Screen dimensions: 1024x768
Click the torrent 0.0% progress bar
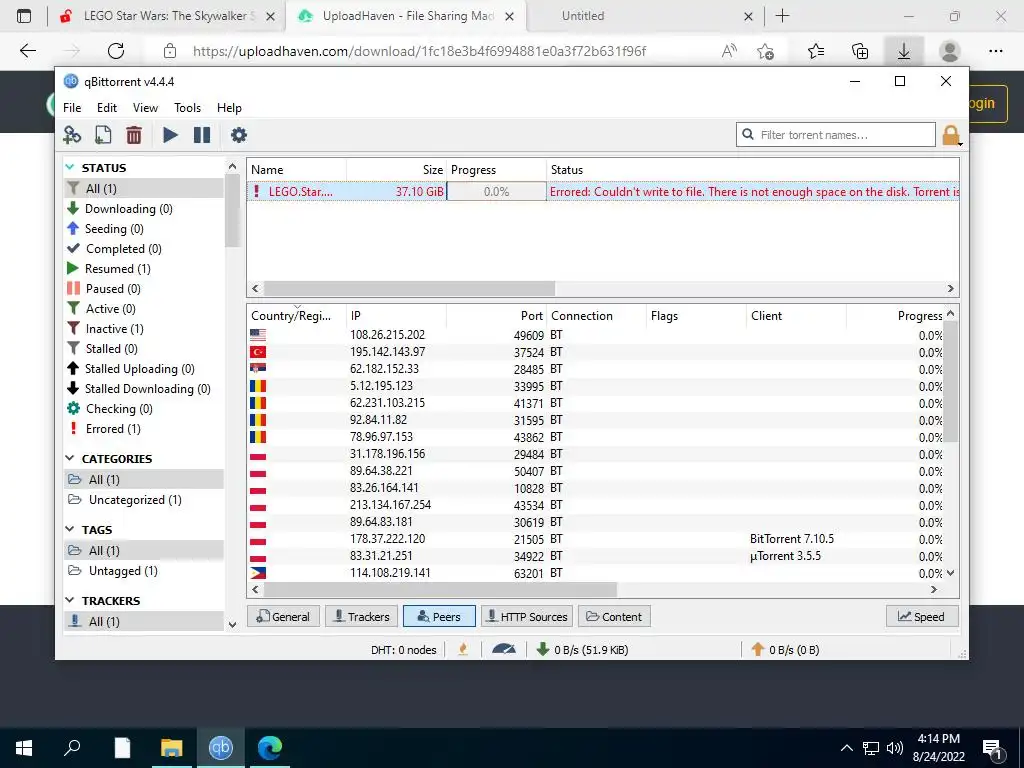(496, 191)
